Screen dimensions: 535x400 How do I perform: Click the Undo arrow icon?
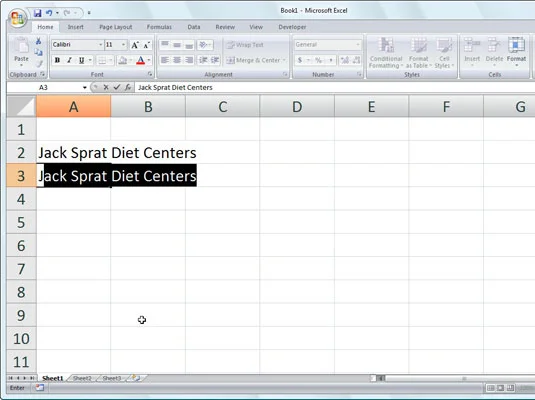(49, 13)
